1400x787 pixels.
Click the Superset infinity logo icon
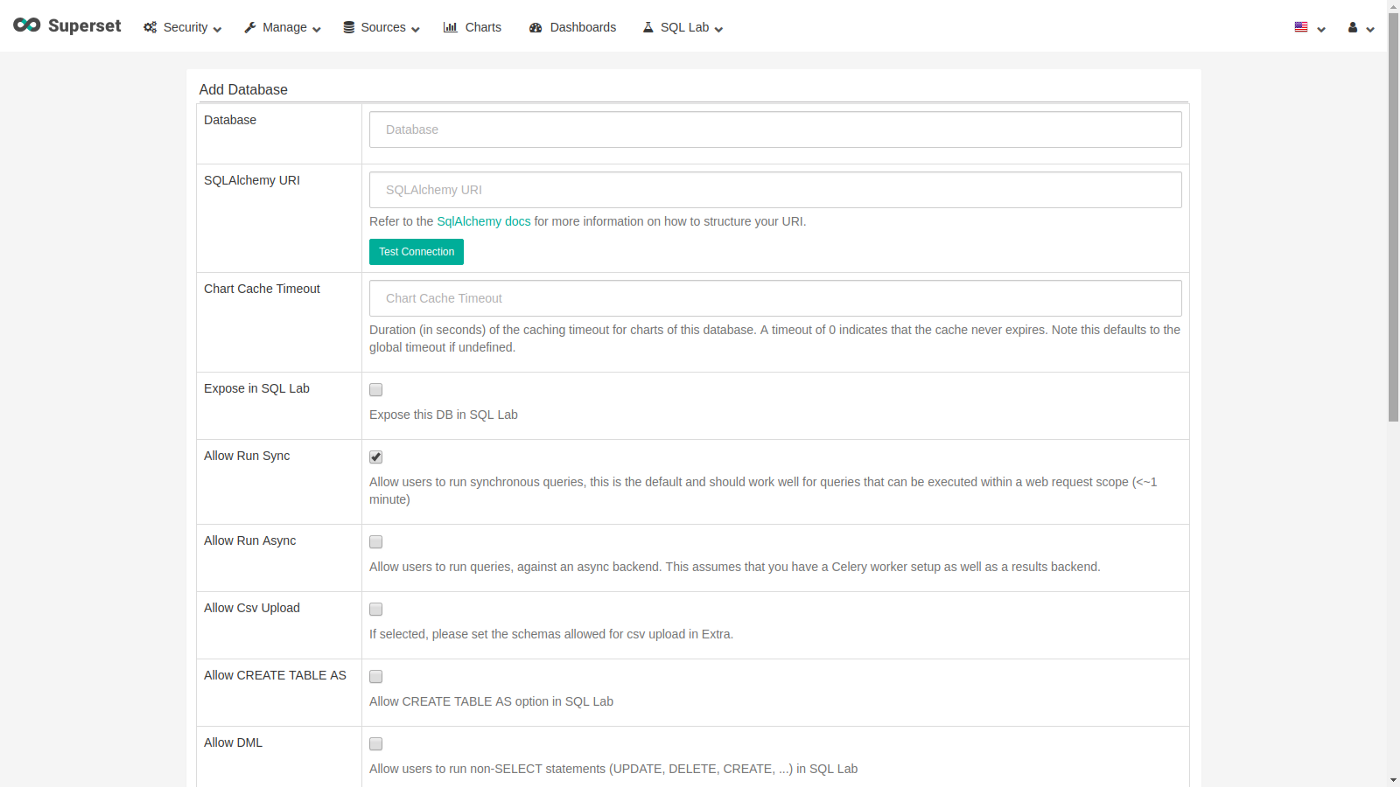pyautogui.click(x=27, y=26)
